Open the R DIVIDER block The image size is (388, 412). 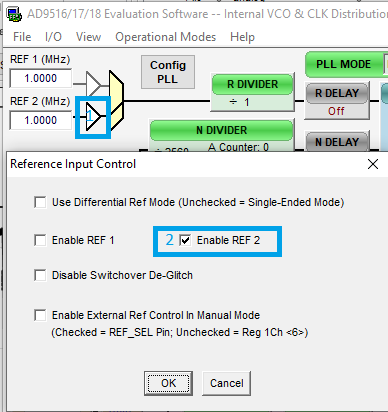253,84
